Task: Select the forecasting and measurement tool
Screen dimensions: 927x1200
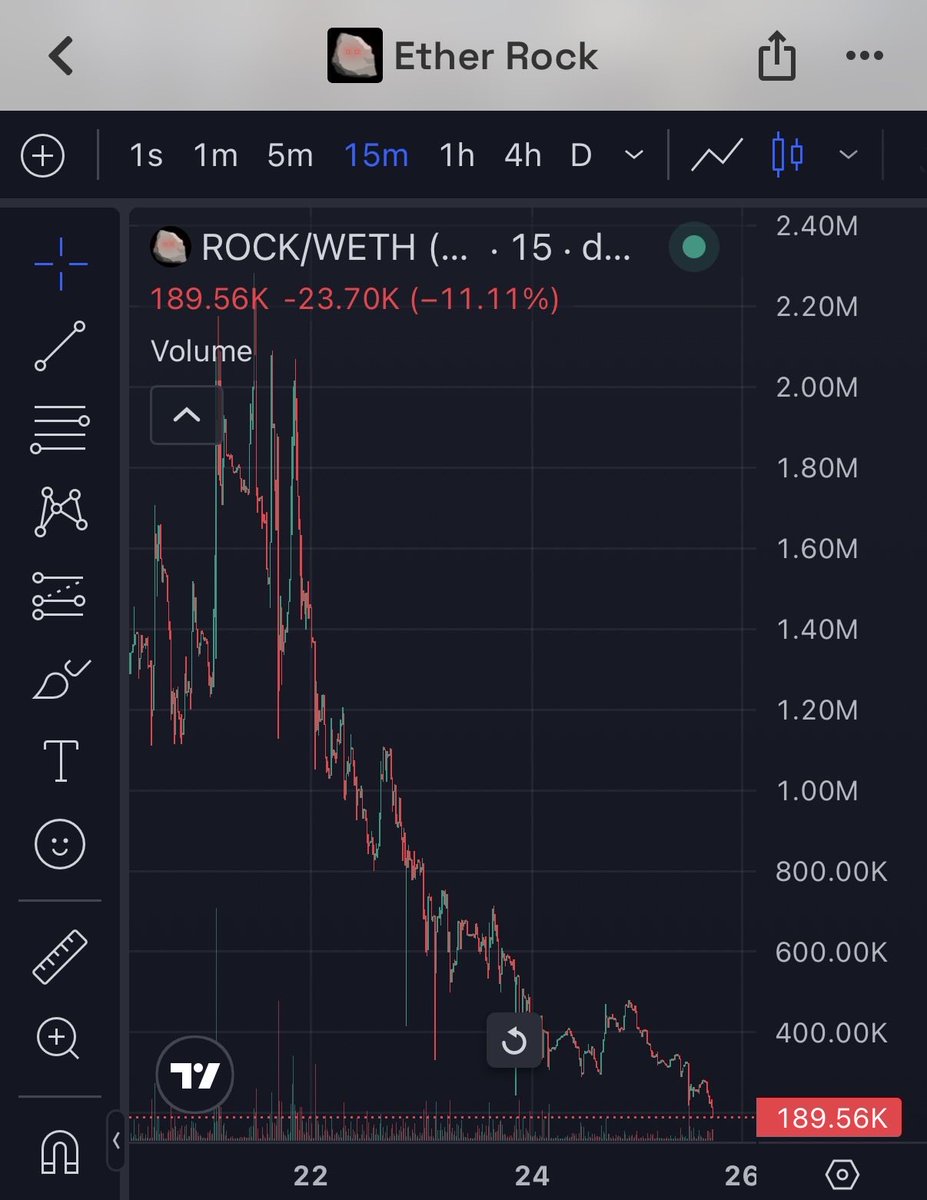Action: 61,595
